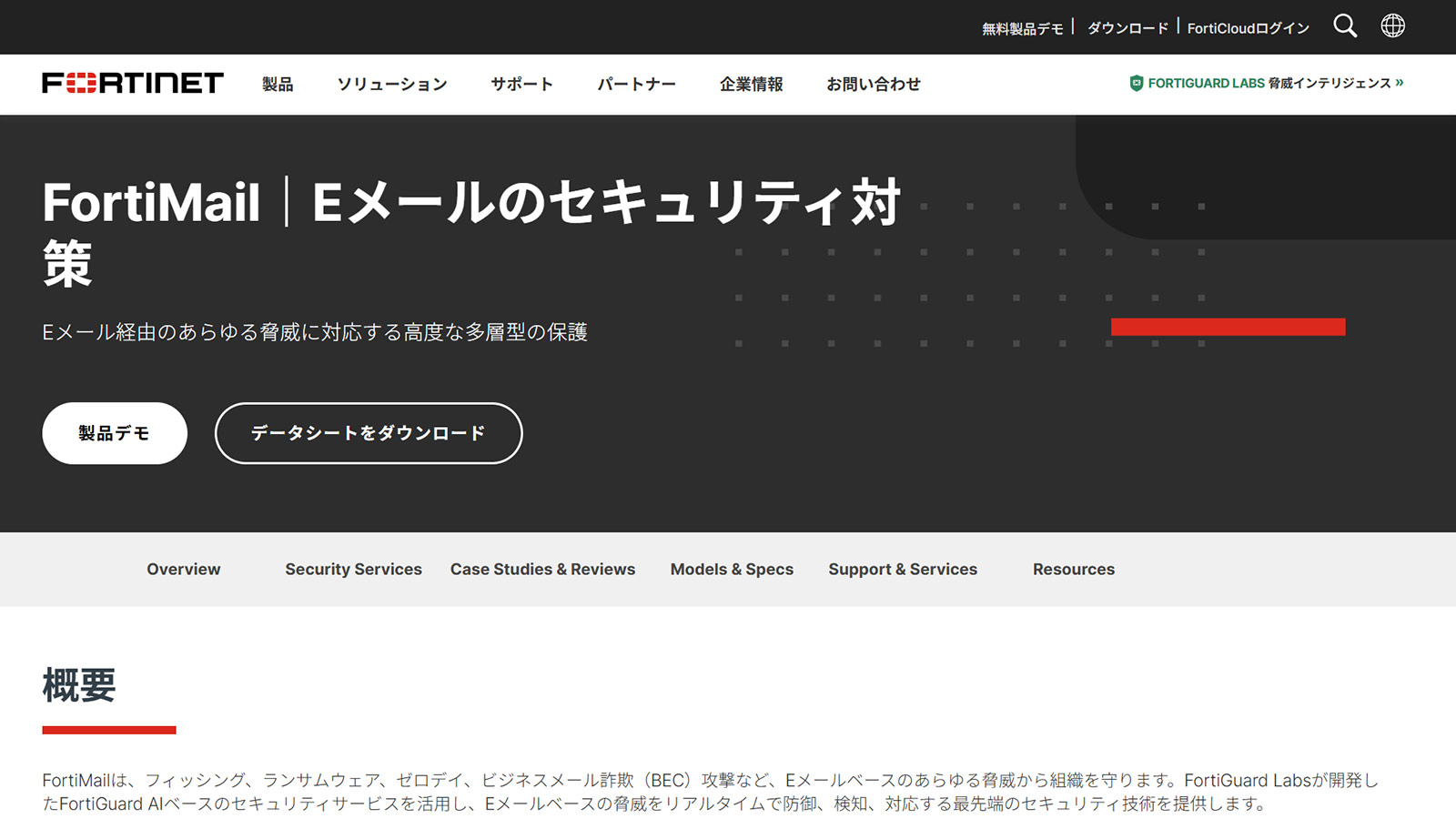Click the 製品デモ button
The width and height of the screenshot is (1456, 819).
tap(115, 433)
